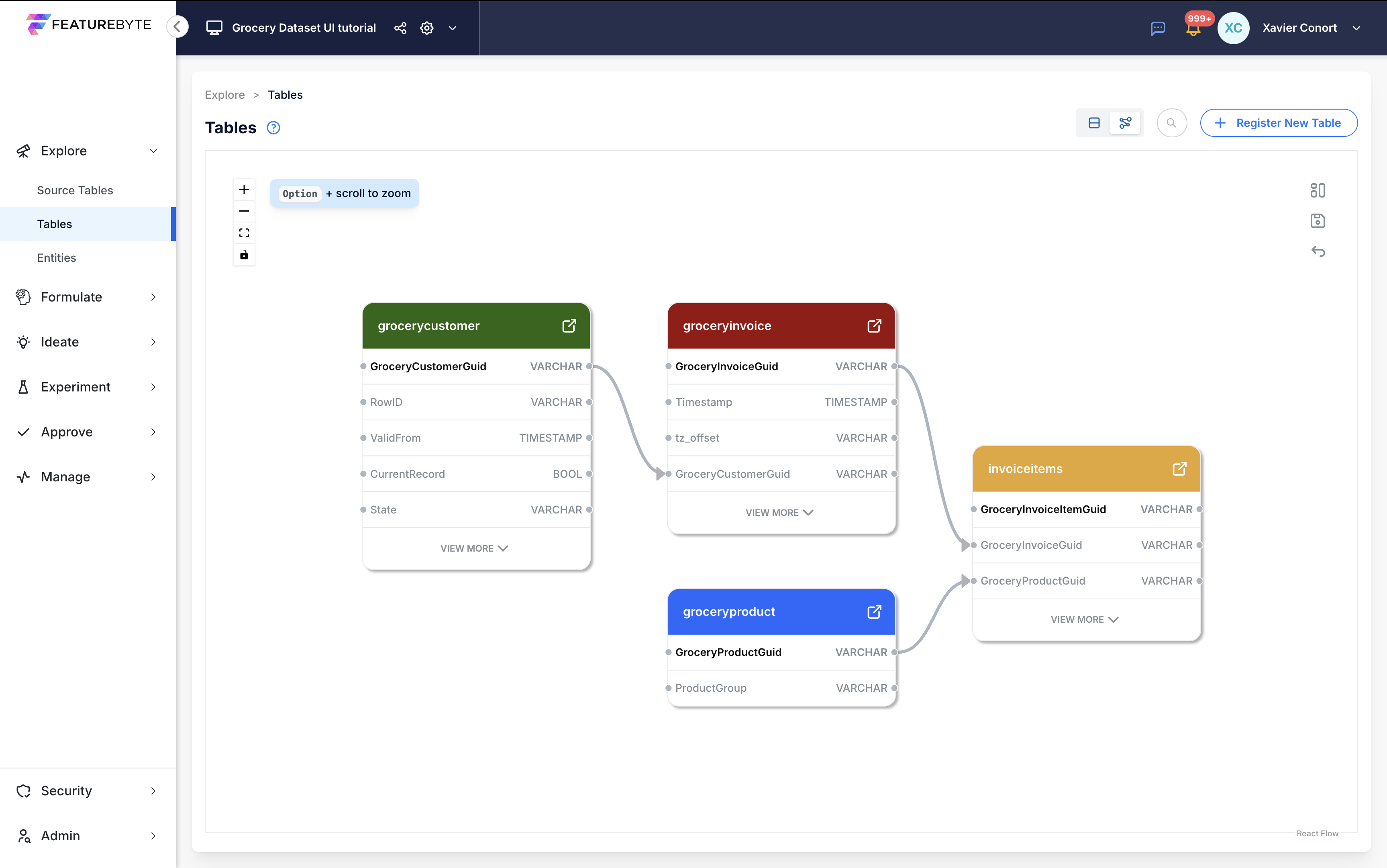Expand the Ideate menu
This screenshot has height=868, width=1387.
(87, 342)
